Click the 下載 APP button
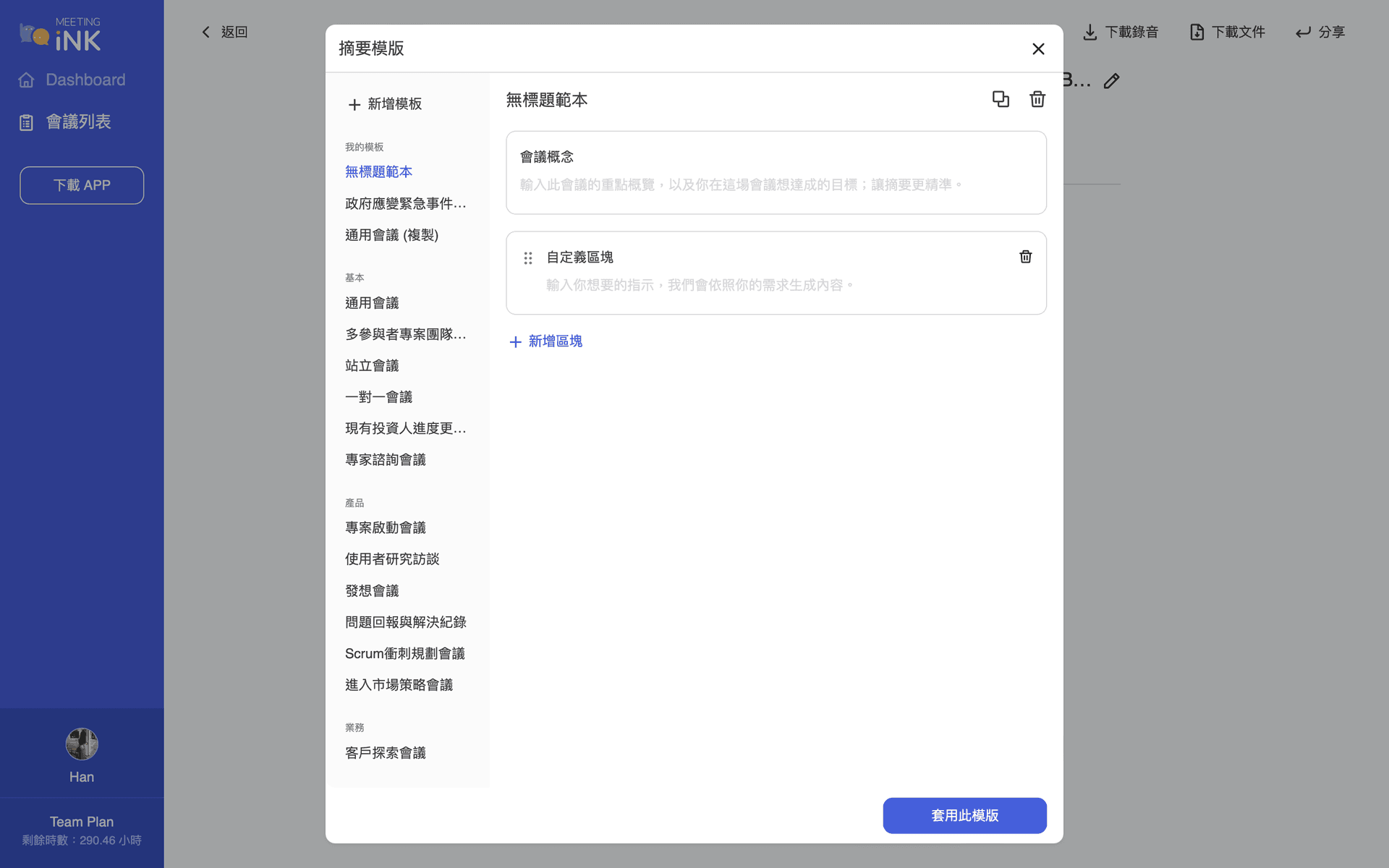The width and height of the screenshot is (1389, 868). [x=81, y=185]
